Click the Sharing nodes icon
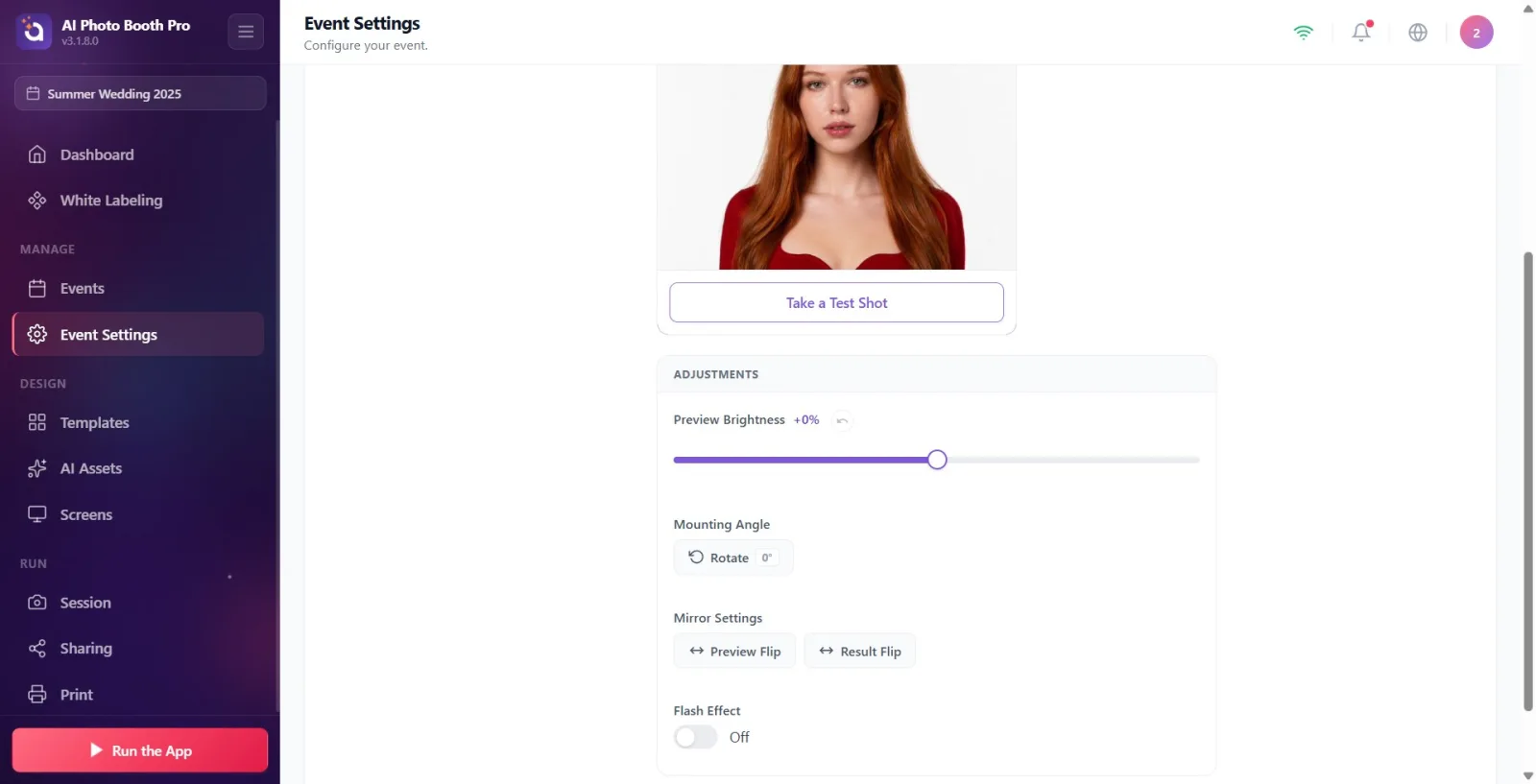 (37, 649)
